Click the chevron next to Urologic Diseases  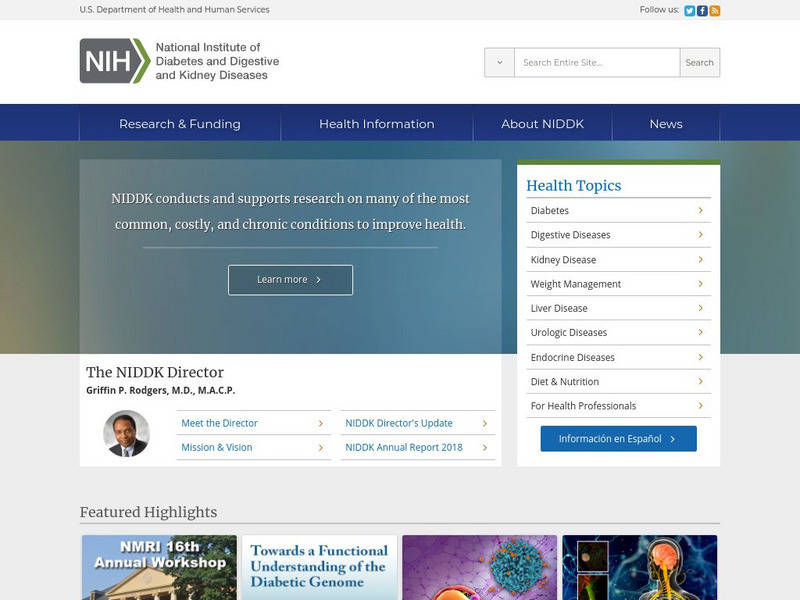(701, 332)
